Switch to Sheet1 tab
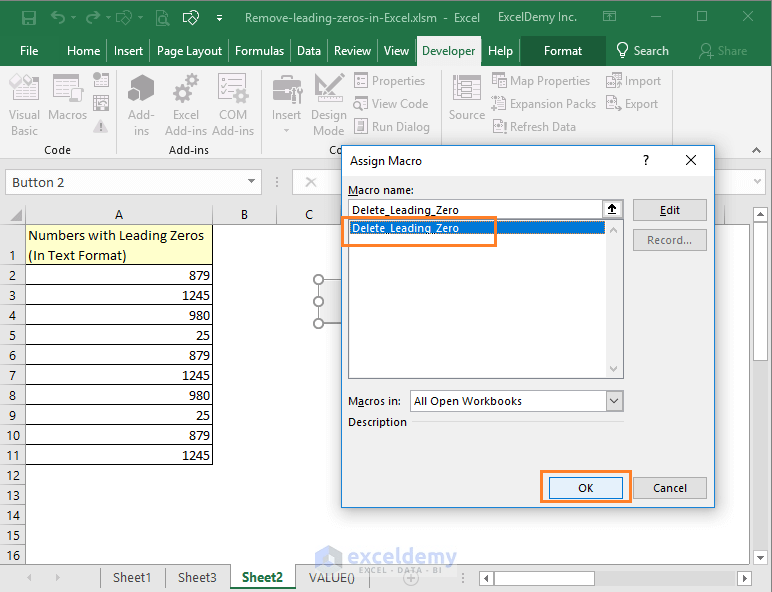Screen dimensions: 772x592 (132, 577)
